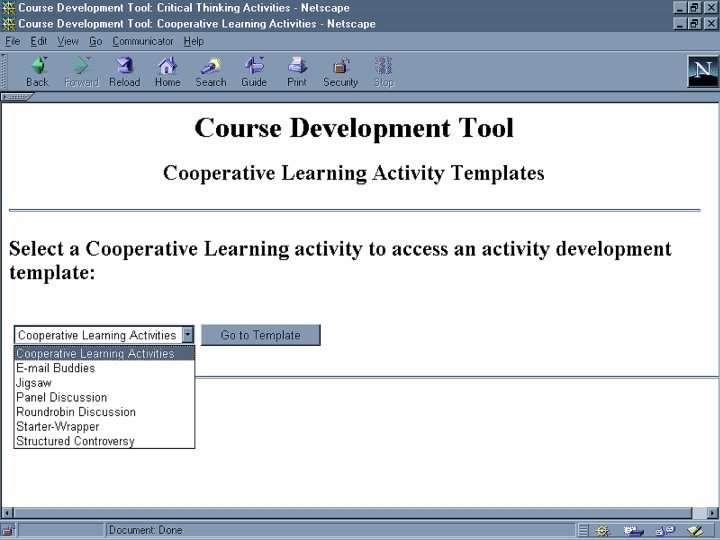Print the page using the Print icon
The height and width of the screenshot is (540, 720).
coord(297,72)
